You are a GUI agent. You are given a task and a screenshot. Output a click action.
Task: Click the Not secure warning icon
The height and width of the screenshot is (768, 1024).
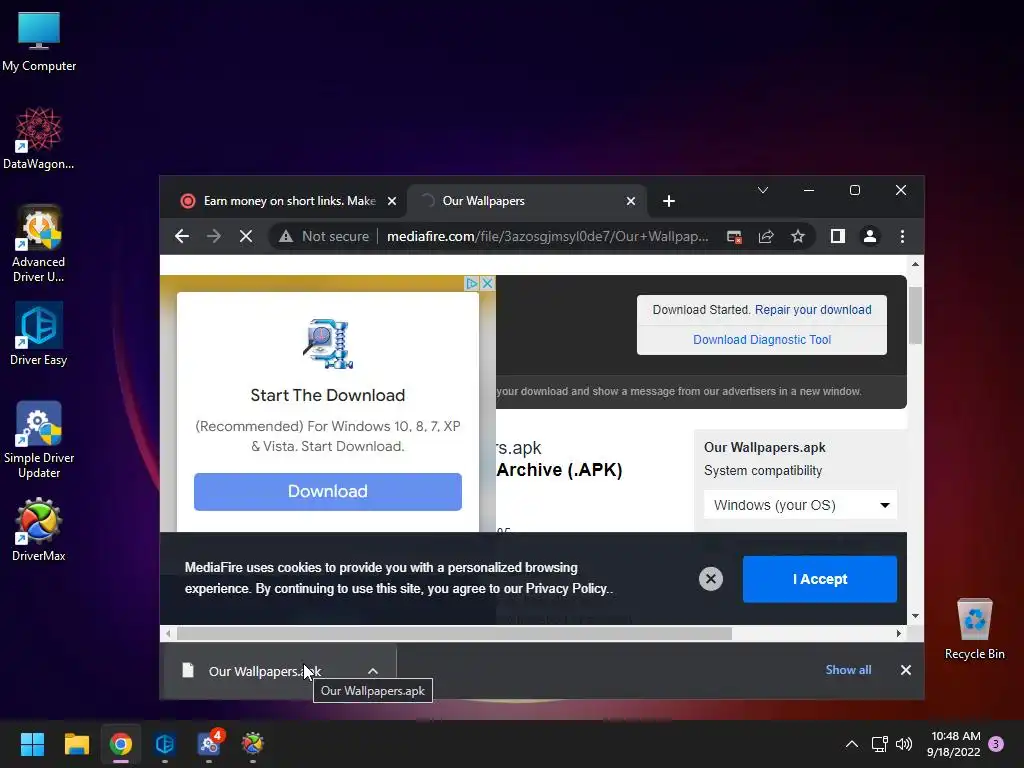coord(285,236)
